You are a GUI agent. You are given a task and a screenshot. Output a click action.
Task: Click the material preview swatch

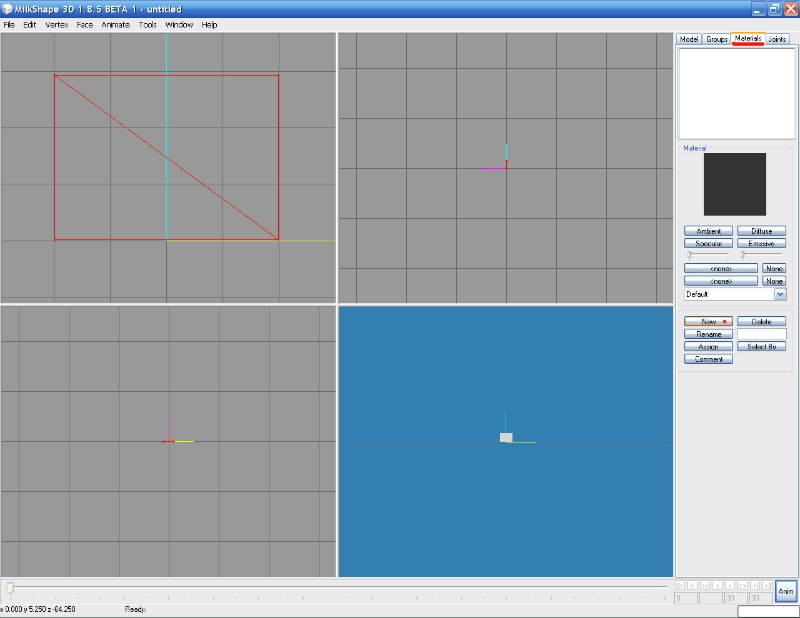[734, 184]
